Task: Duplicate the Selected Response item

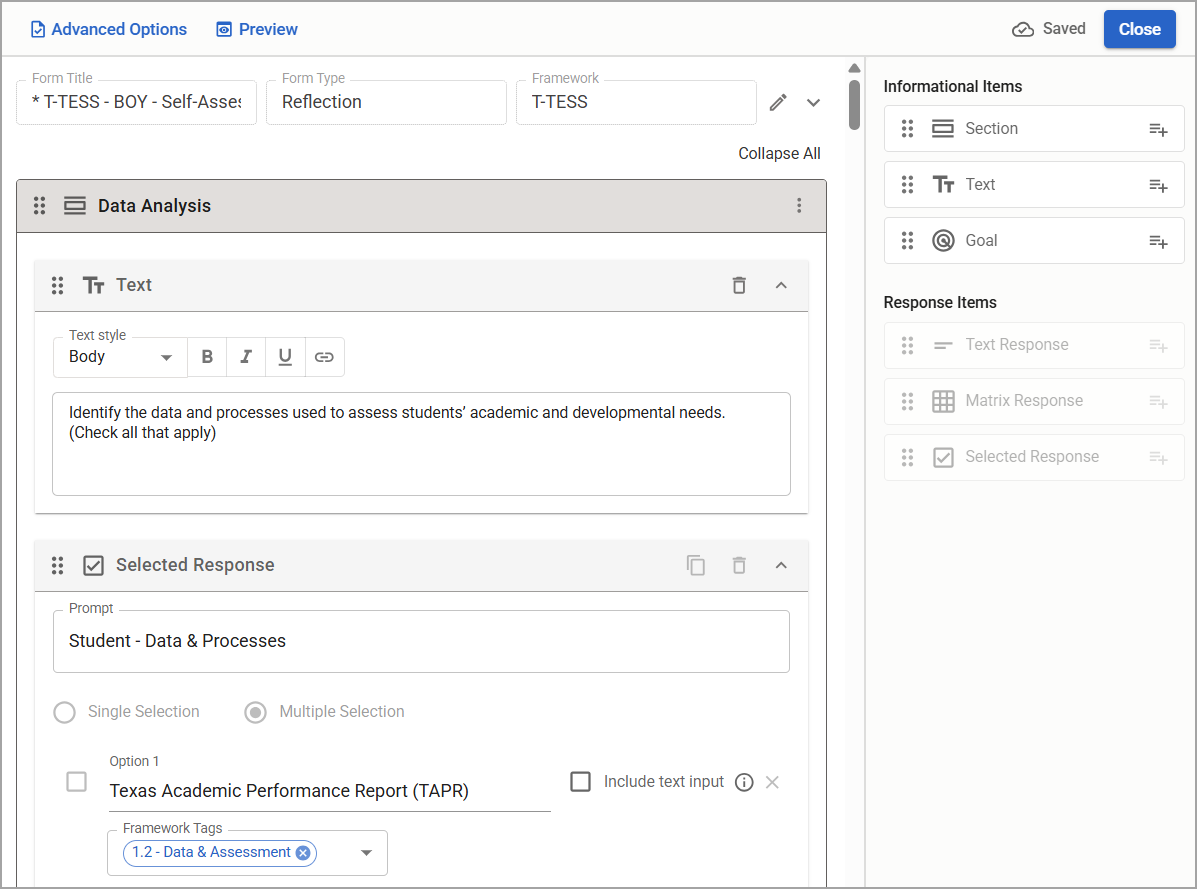Action: pyautogui.click(x=695, y=565)
